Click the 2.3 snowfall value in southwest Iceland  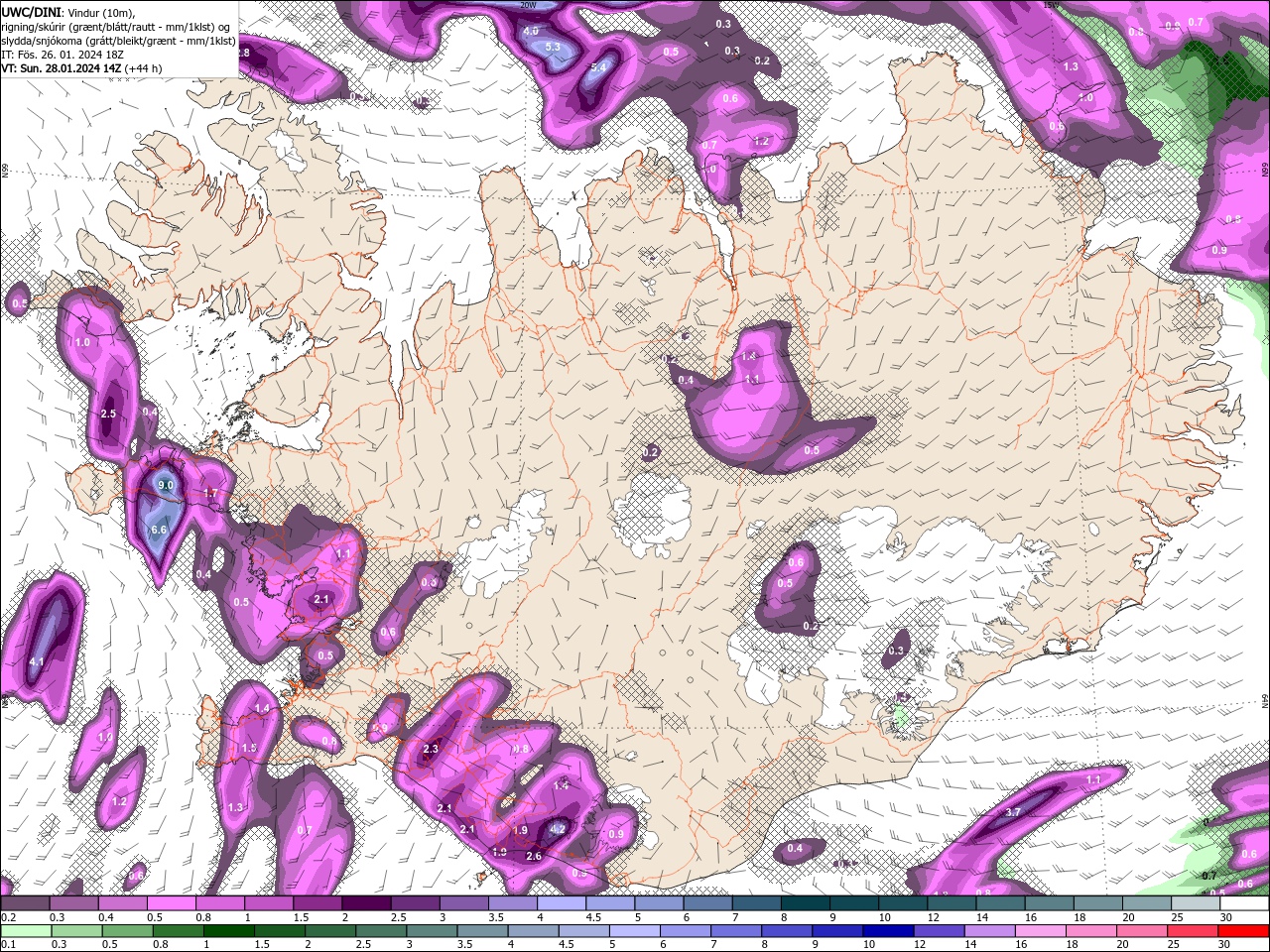431,749
